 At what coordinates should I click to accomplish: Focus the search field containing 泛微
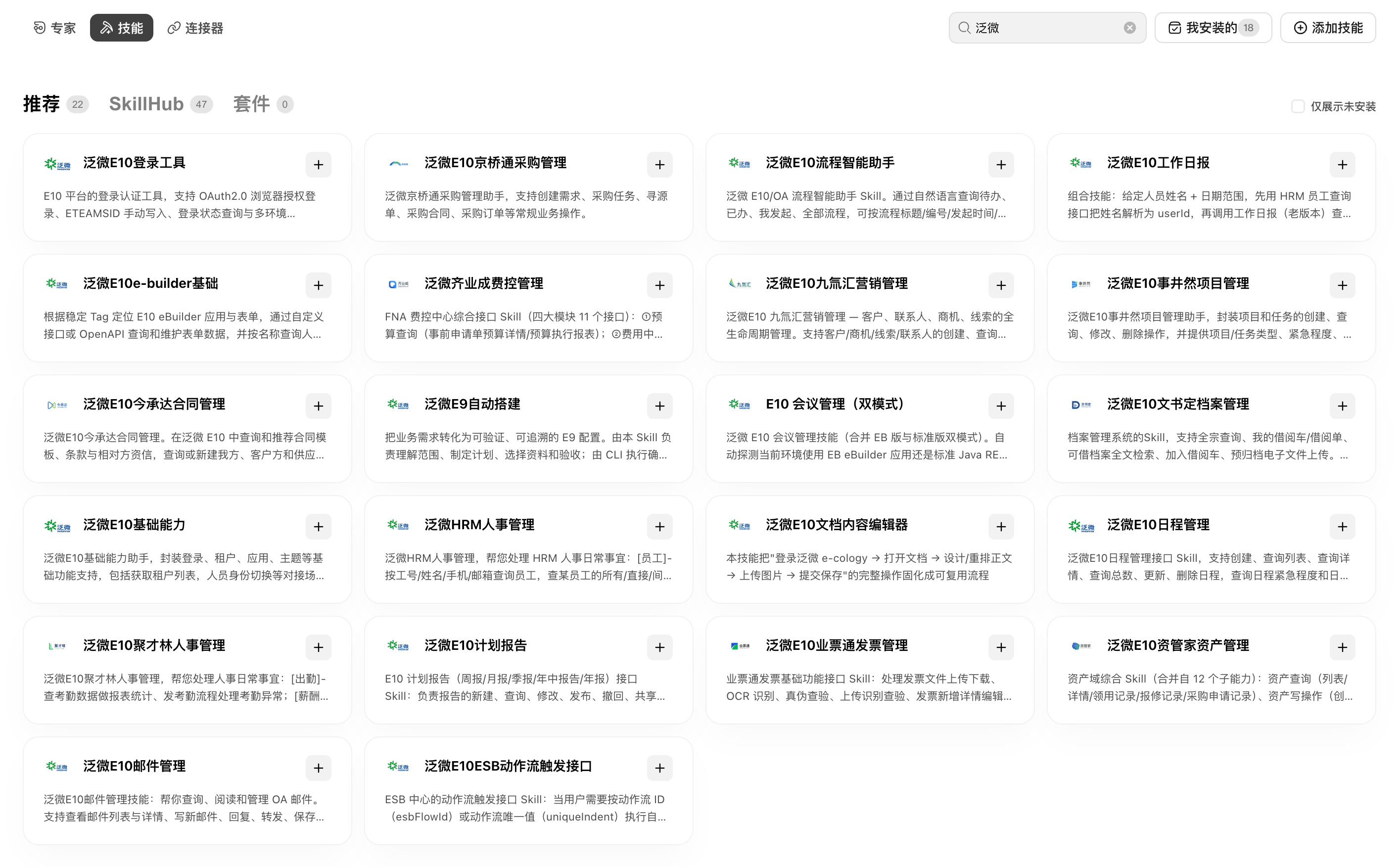pyautogui.click(x=1047, y=28)
